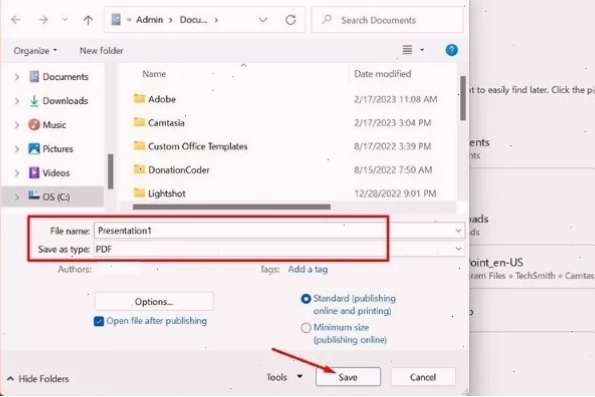Click the Authors field
Screen dimensions: 595x397
[118, 269]
